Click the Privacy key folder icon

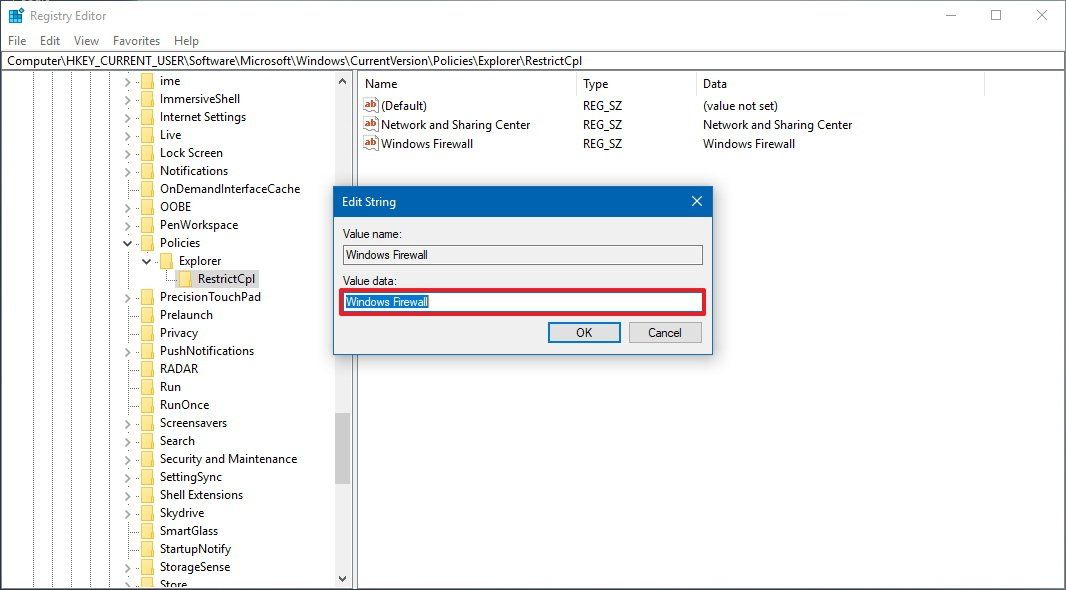(x=147, y=332)
